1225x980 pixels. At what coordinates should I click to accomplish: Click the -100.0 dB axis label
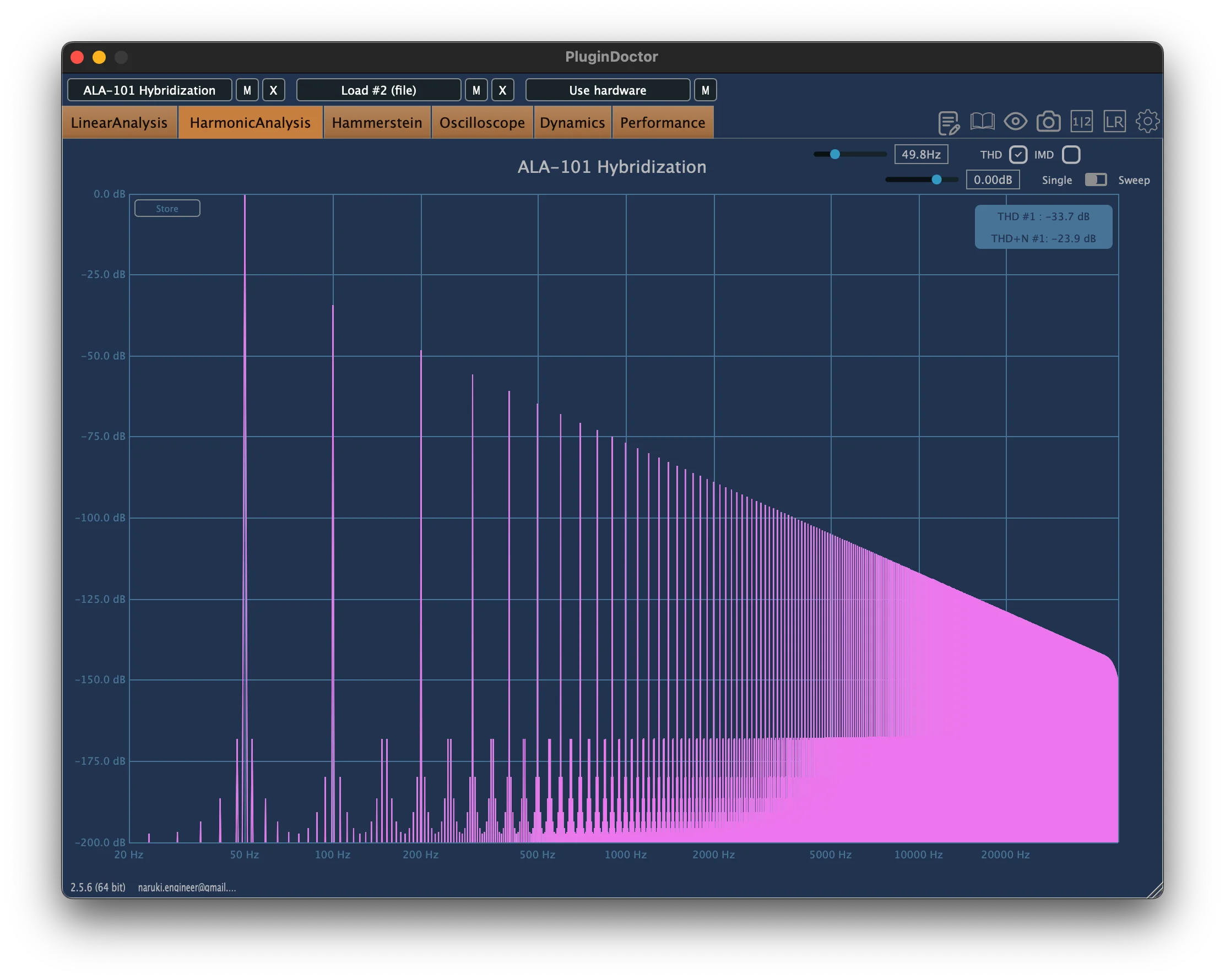point(100,518)
